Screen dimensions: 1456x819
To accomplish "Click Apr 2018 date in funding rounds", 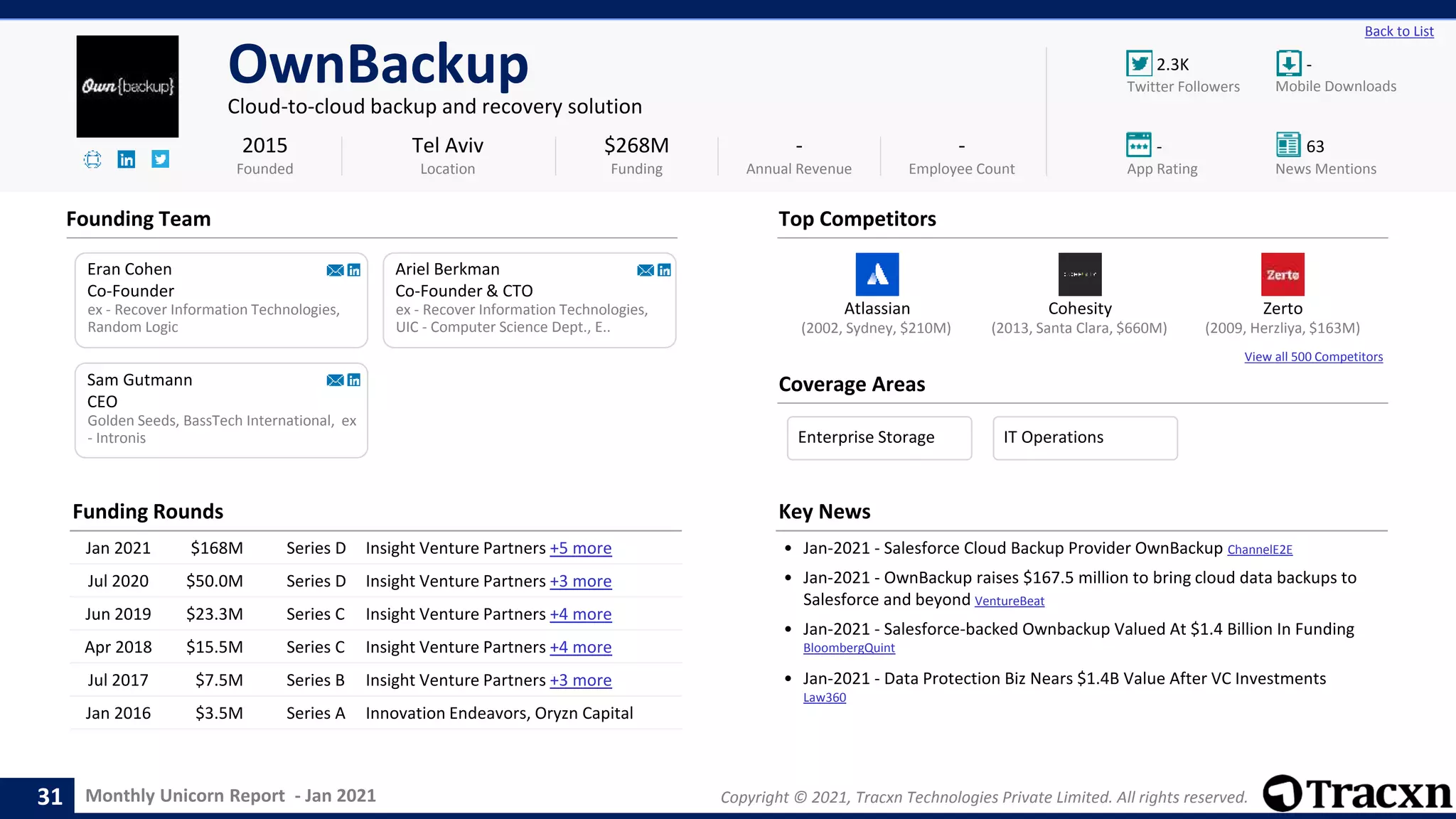I will click(118, 648).
